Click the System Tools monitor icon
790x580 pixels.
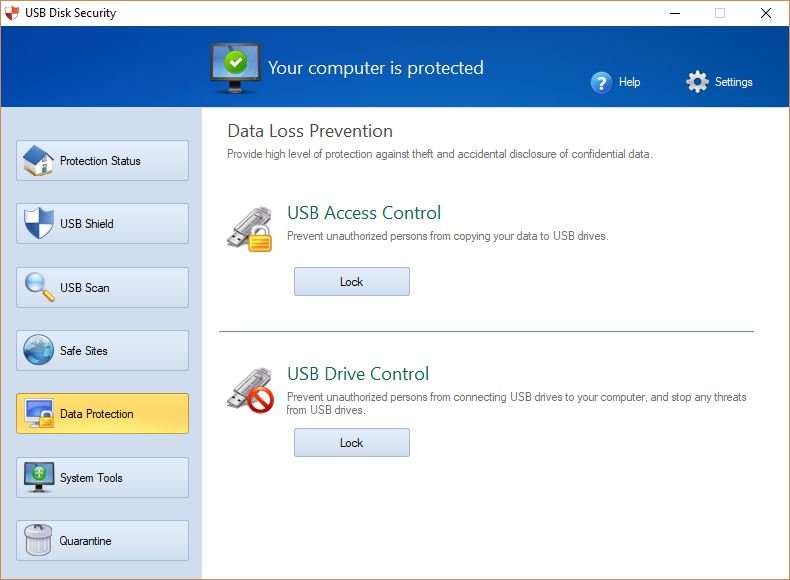(39, 477)
